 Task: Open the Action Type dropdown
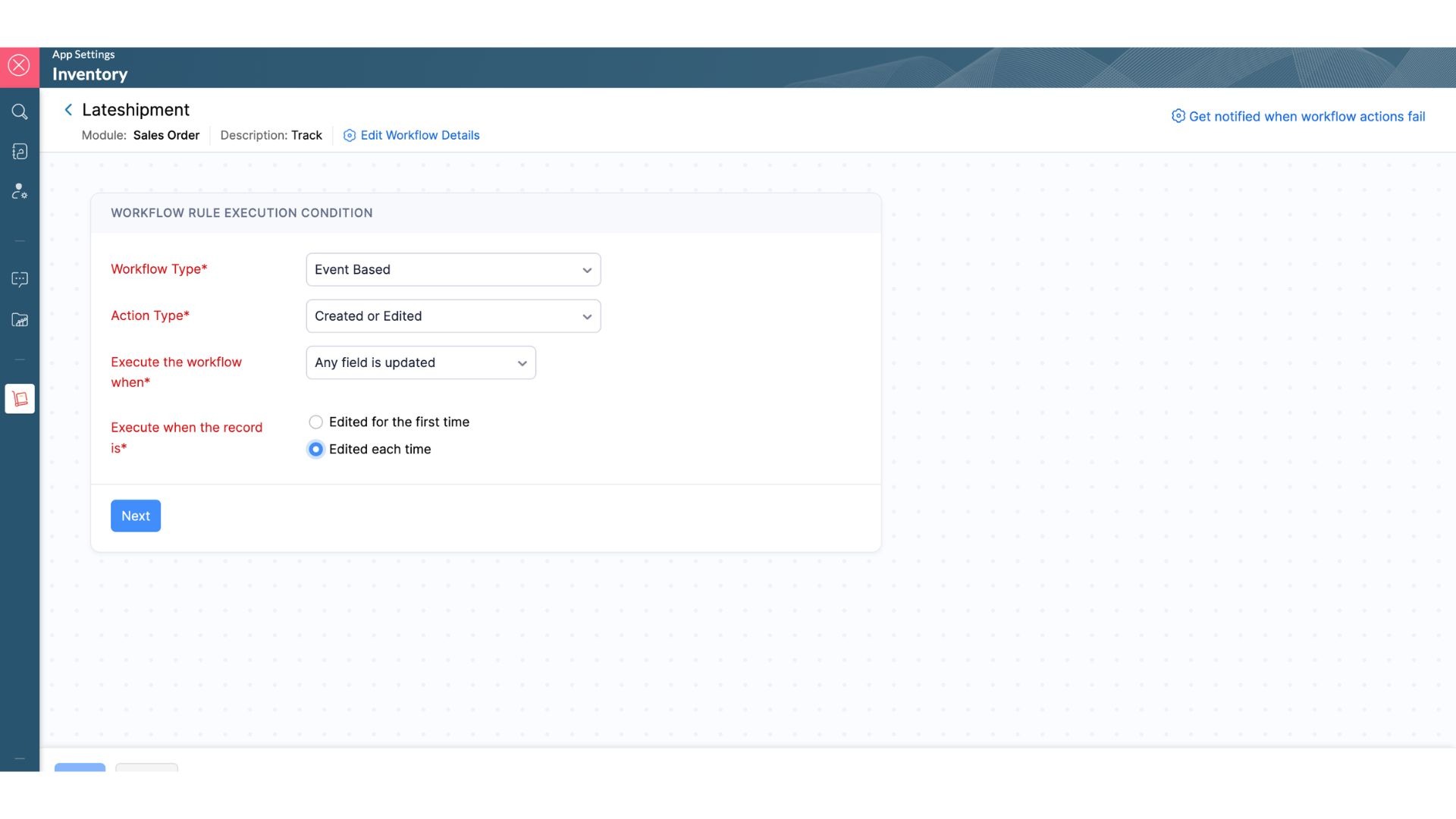coord(453,316)
